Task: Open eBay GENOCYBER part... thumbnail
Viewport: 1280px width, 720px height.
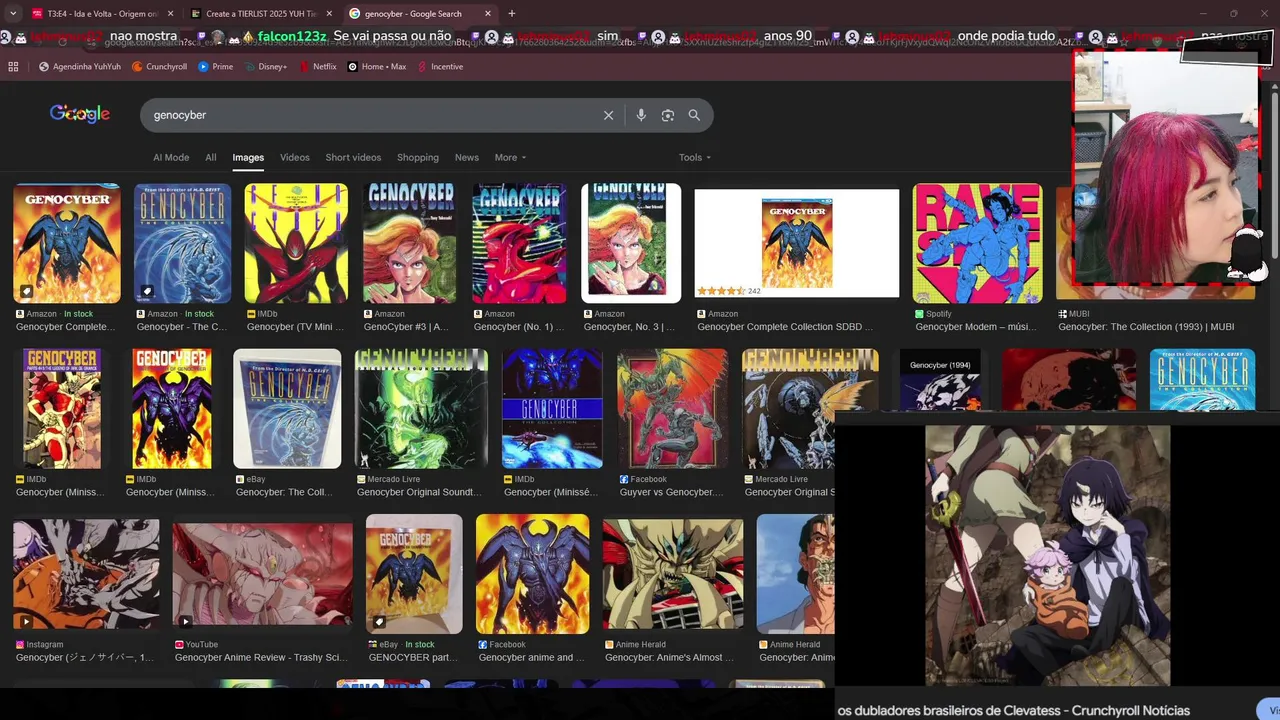Action: point(414,574)
